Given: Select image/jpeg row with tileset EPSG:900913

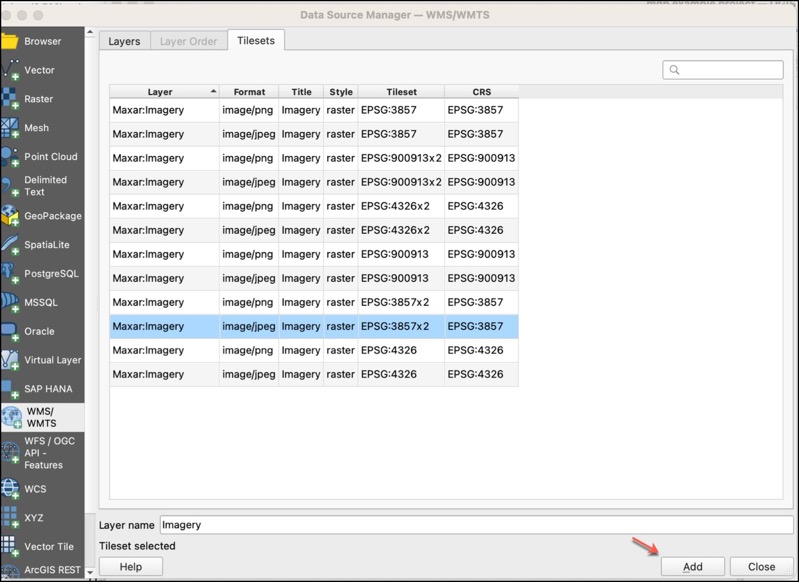Looking at the screenshot, I should (x=314, y=278).
